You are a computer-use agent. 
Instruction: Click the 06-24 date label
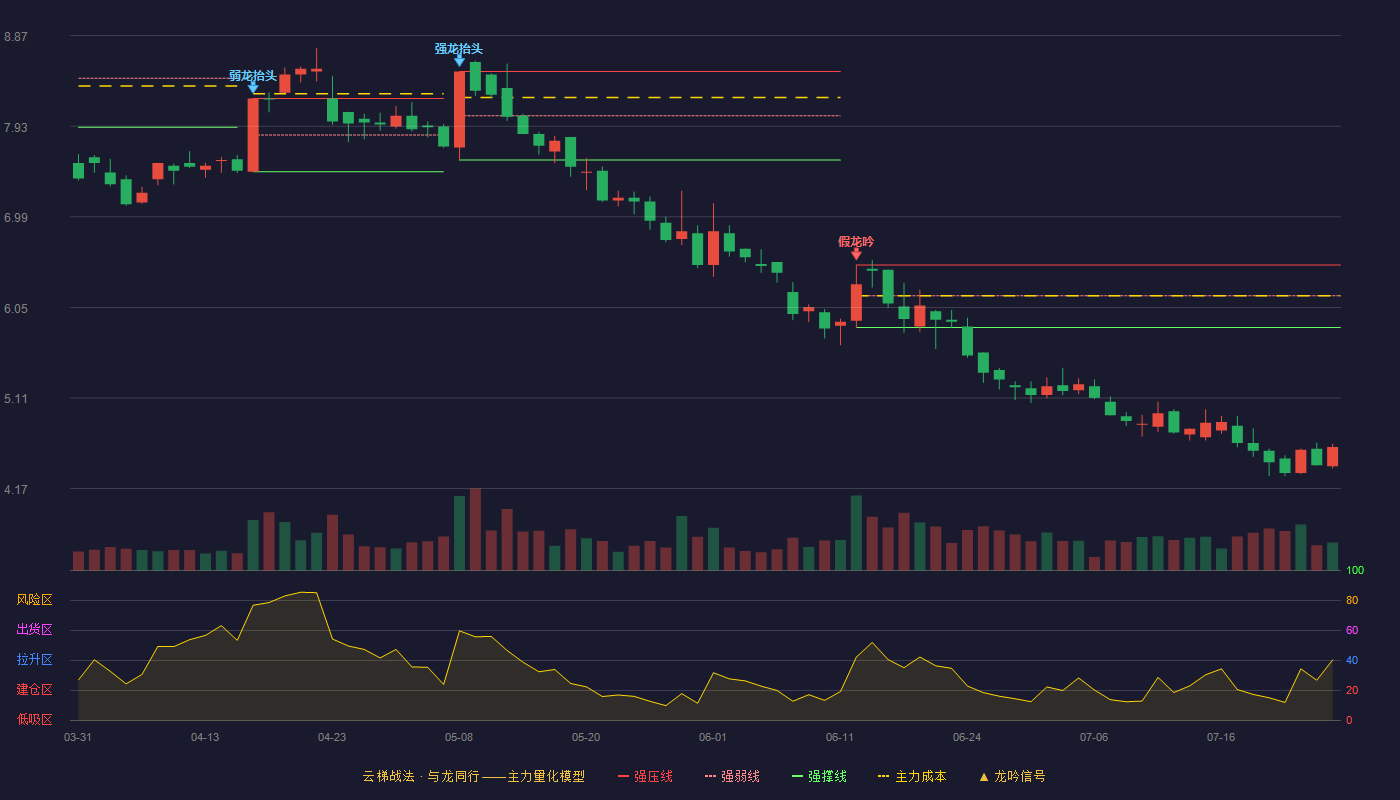point(967,737)
